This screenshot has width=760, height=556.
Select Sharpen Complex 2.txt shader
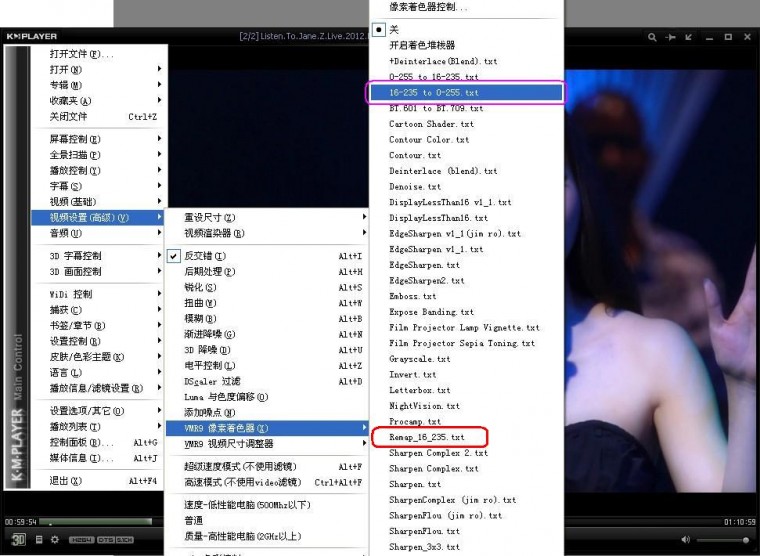pyautogui.click(x=466, y=453)
